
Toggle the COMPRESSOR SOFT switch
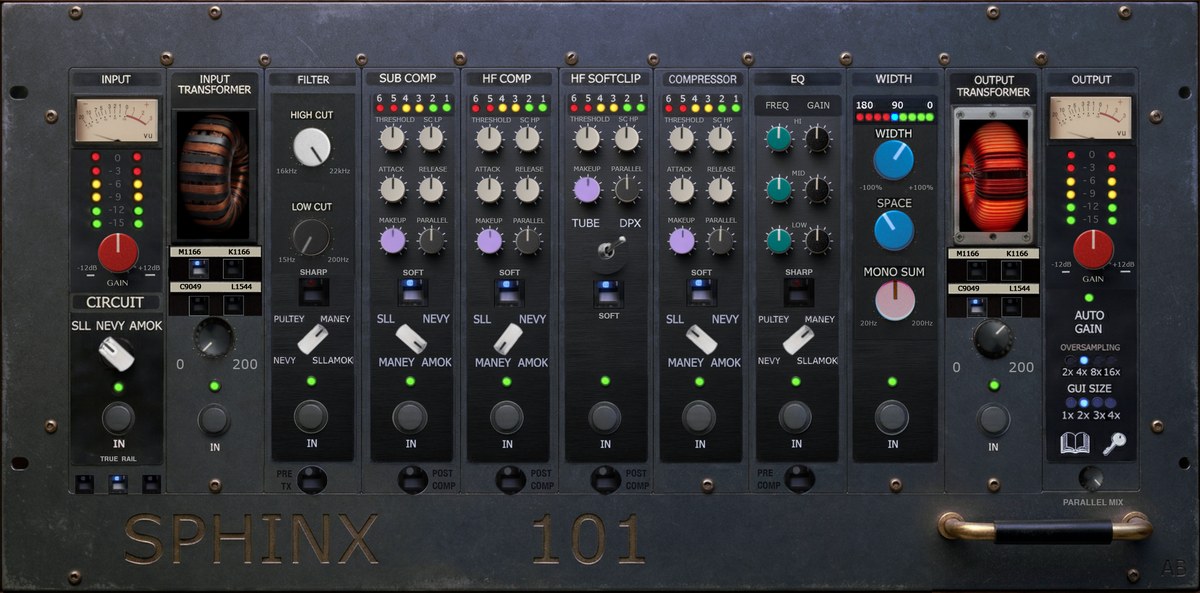(701, 291)
